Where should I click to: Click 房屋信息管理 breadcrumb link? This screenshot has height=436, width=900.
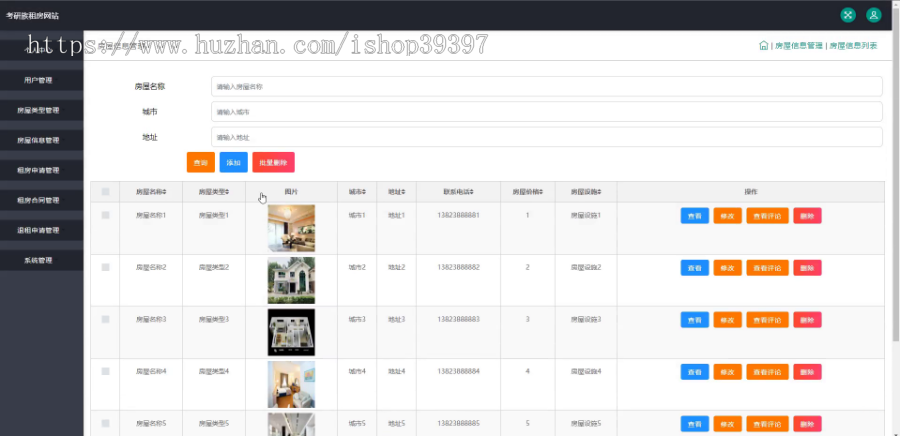click(x=798, y=46)
